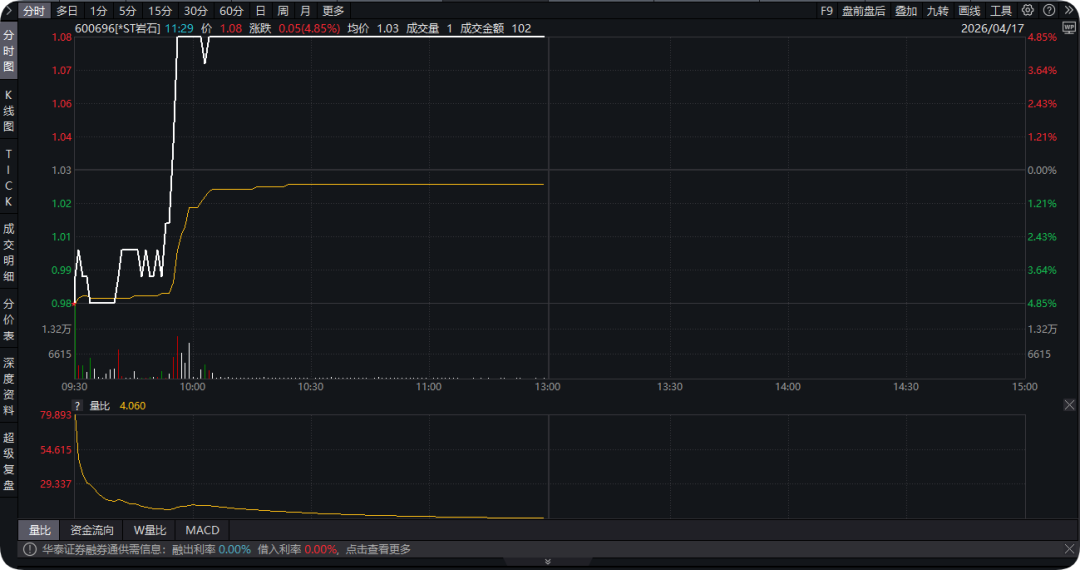Open the 工具 tools menu

tap(1001, 10)
